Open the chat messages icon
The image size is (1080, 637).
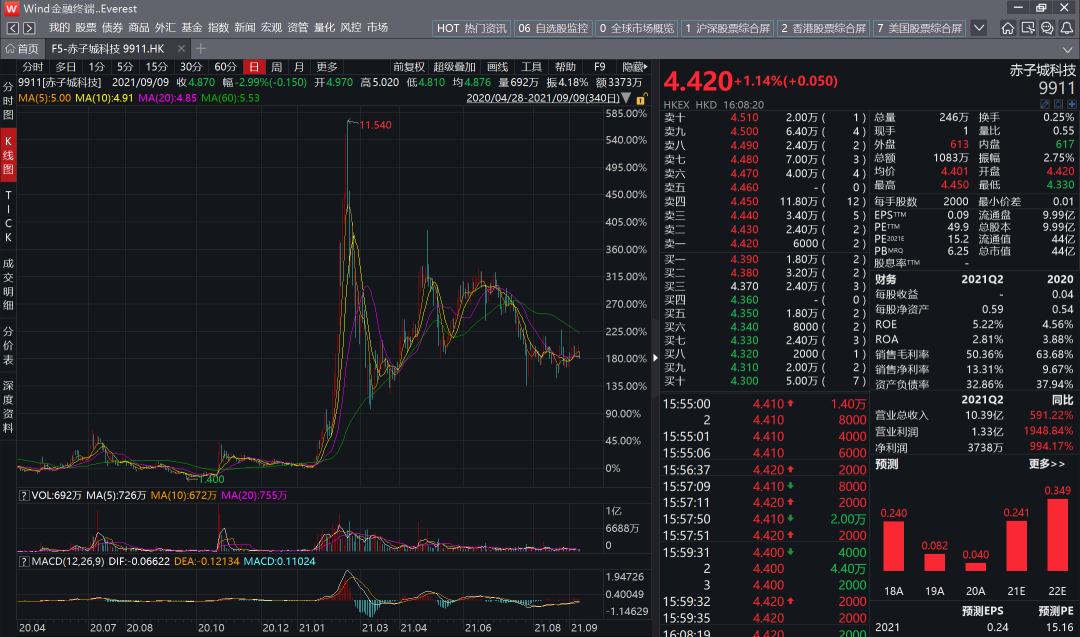1047,28
